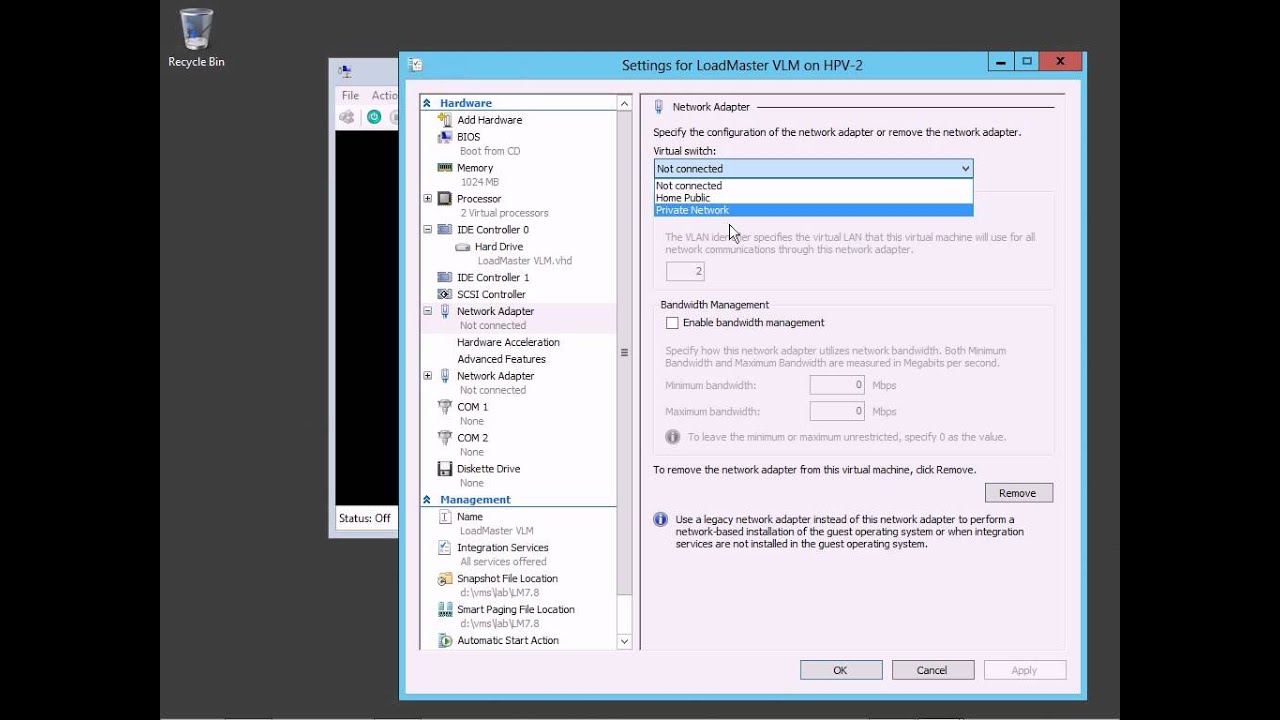Click the Processor icon

click(x=445, y=199)
